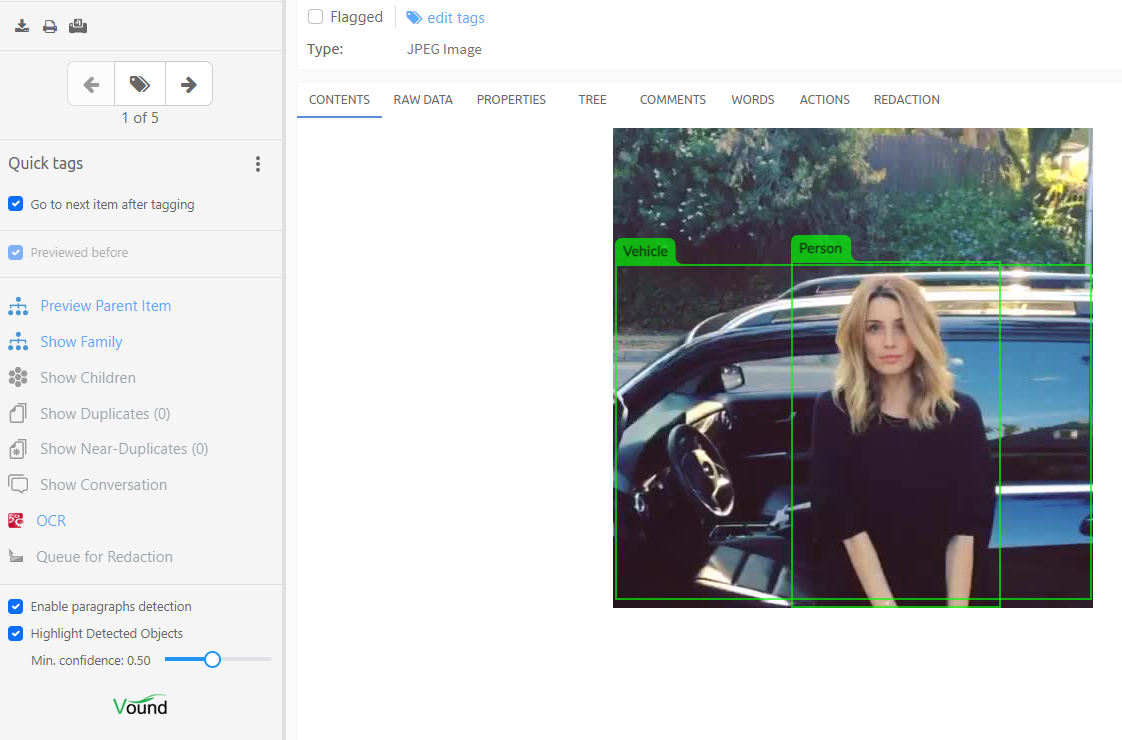This screenshot has width=1122, height=740.
Task: Click the edit tags link
Action: pos(455,18)
